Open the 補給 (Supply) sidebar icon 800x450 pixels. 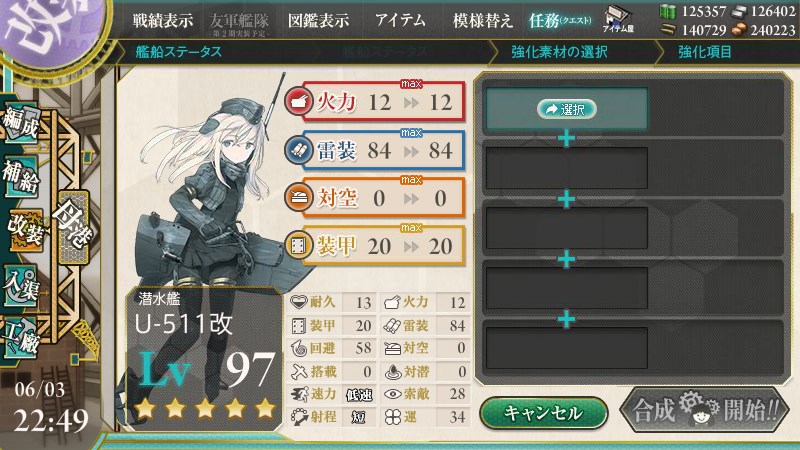pos(21,177)
